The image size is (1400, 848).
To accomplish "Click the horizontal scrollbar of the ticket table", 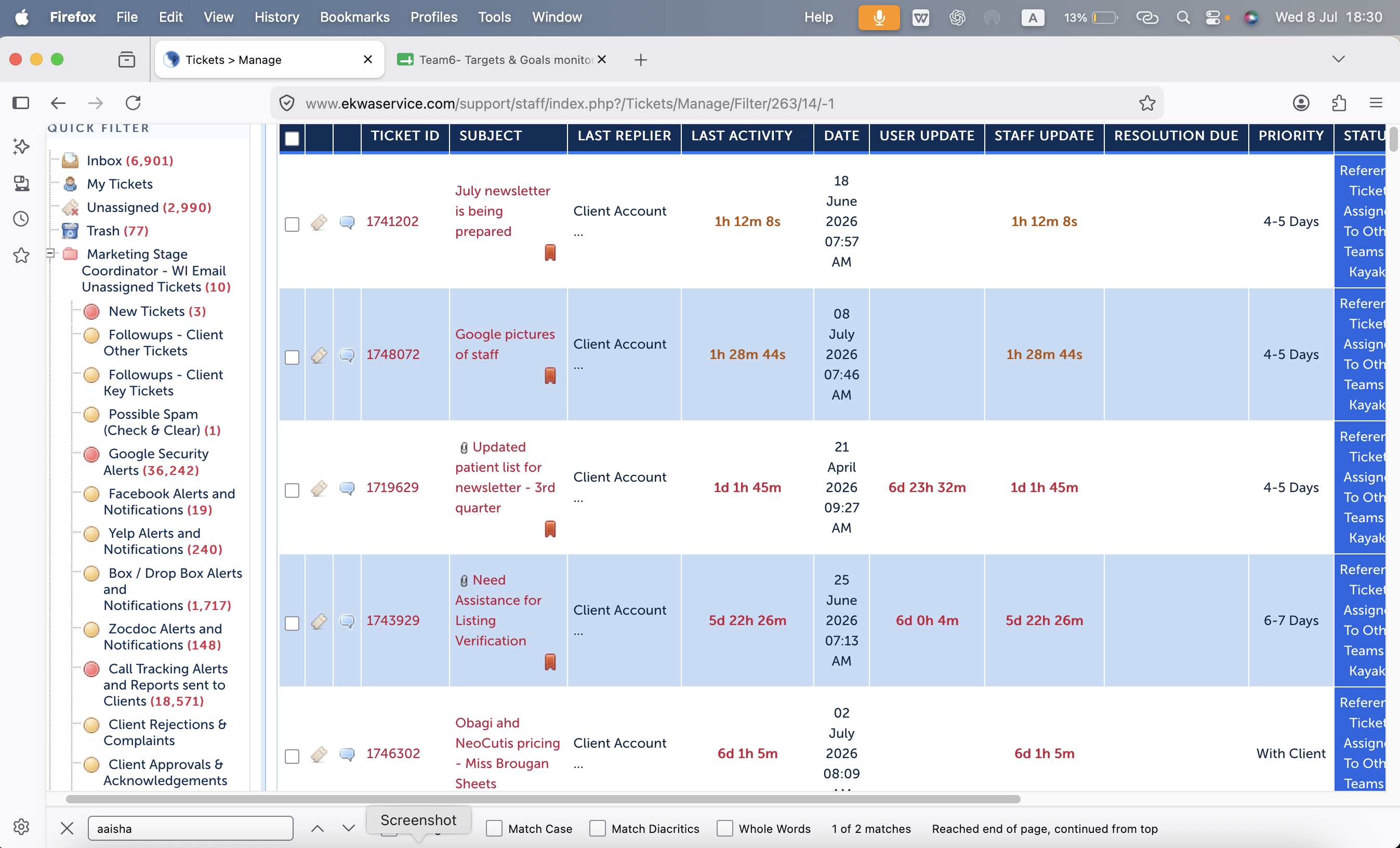I will (x=543, y=799).
